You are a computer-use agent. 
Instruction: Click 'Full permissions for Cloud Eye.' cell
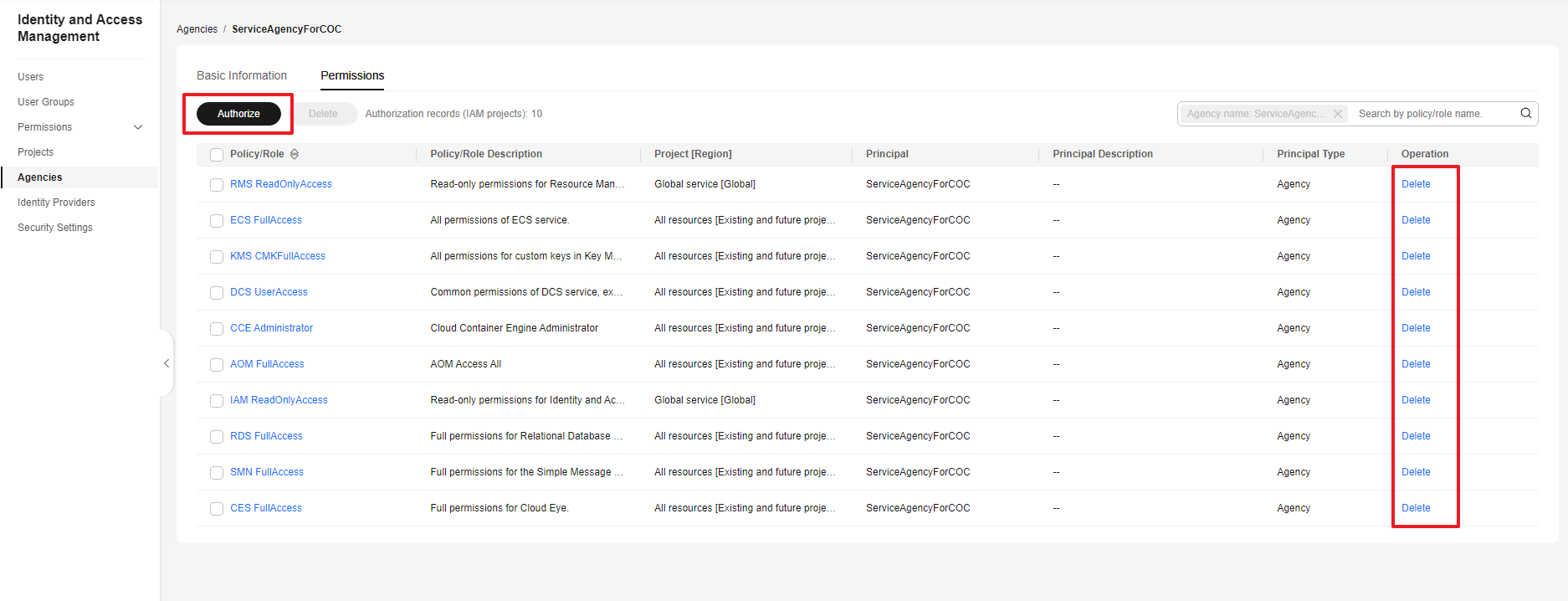(x=500, y=508)
